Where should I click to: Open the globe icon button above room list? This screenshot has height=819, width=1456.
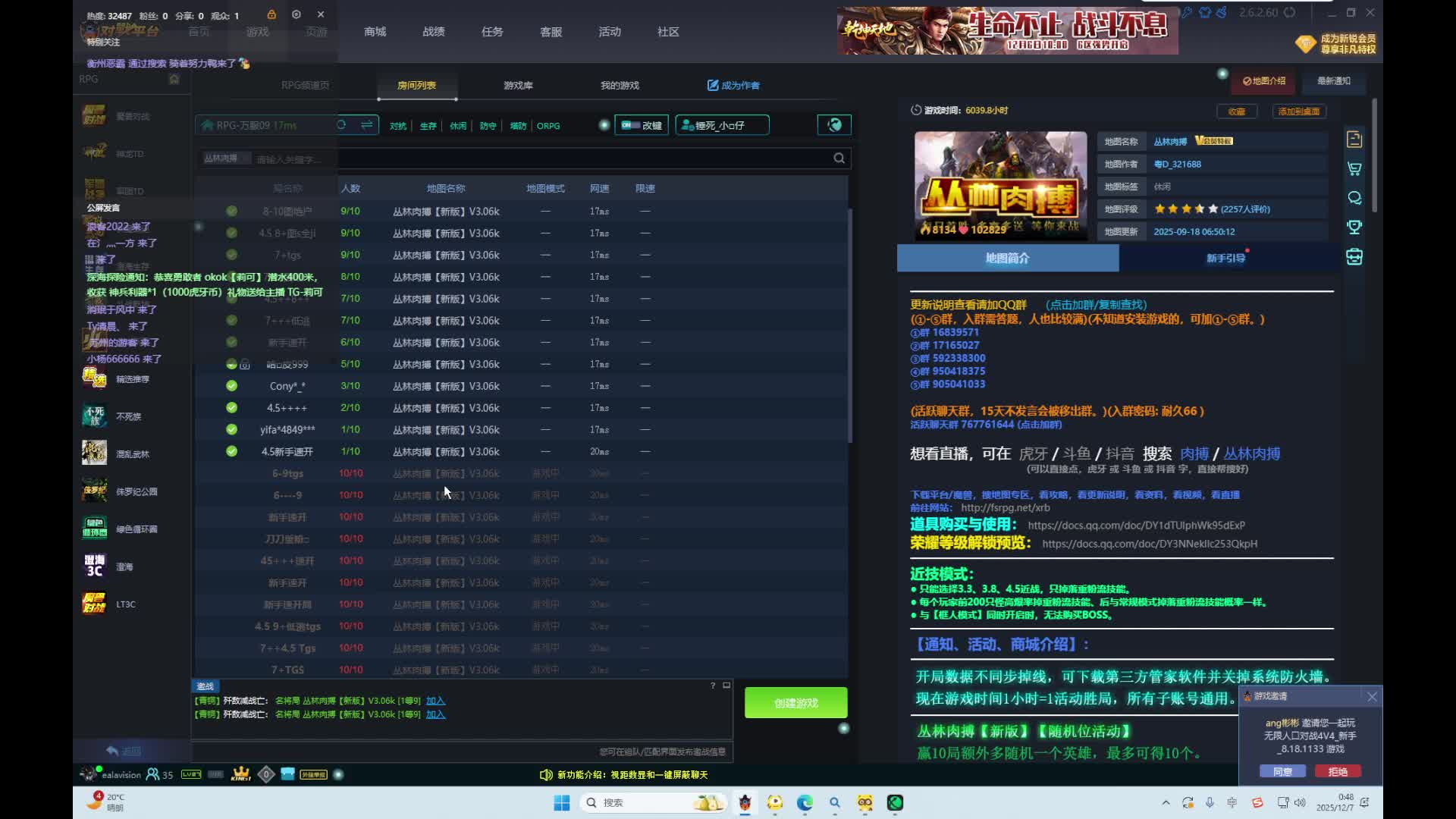(x=834, y=125)
